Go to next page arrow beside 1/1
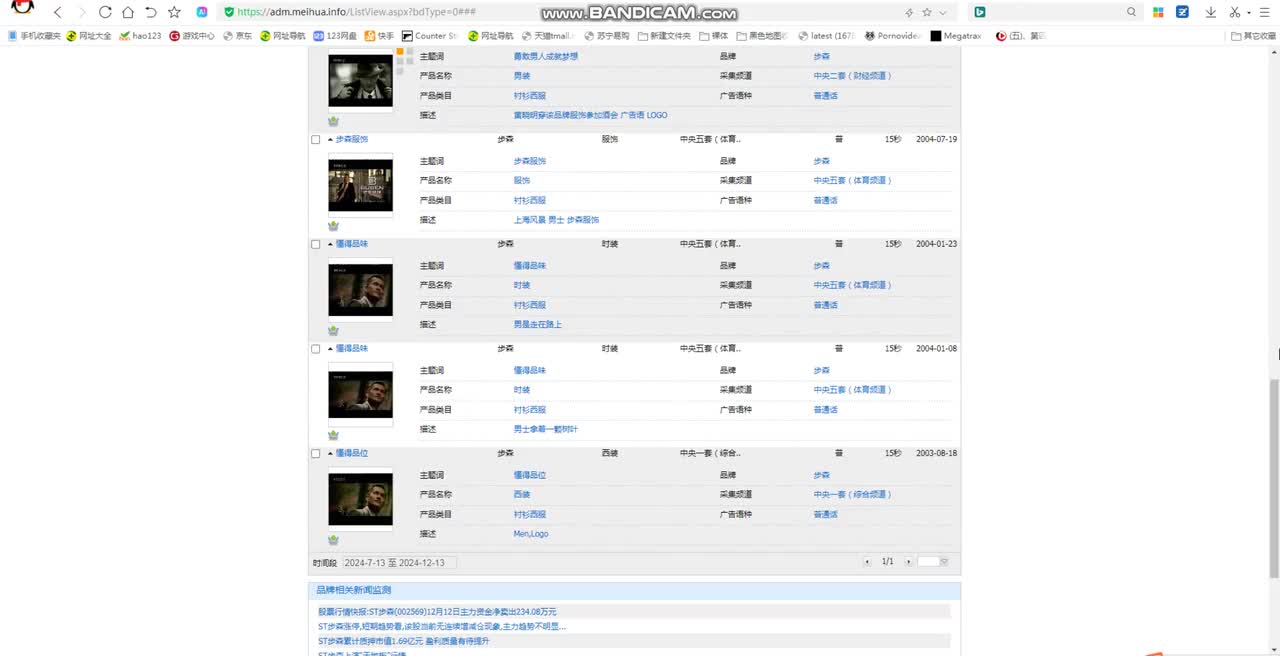Image resolution: width=1280 pixels, height=656 pixels. point(908,562)
